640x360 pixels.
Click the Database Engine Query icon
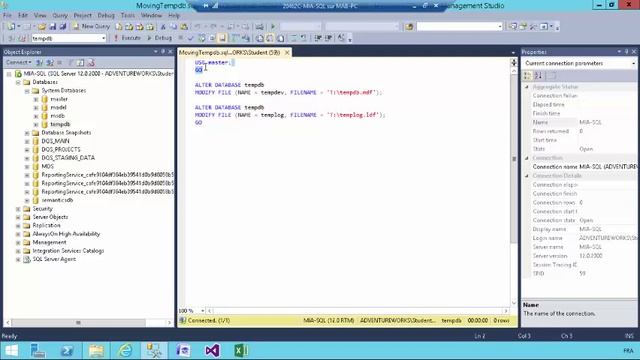coord(119,27)
